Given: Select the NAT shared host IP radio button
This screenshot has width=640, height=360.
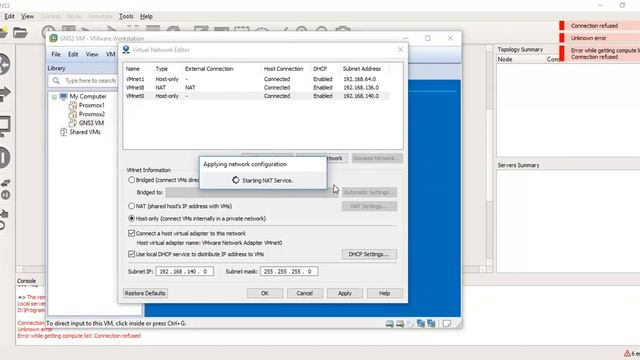Looking at the screenshot, I should click(131, 206).
